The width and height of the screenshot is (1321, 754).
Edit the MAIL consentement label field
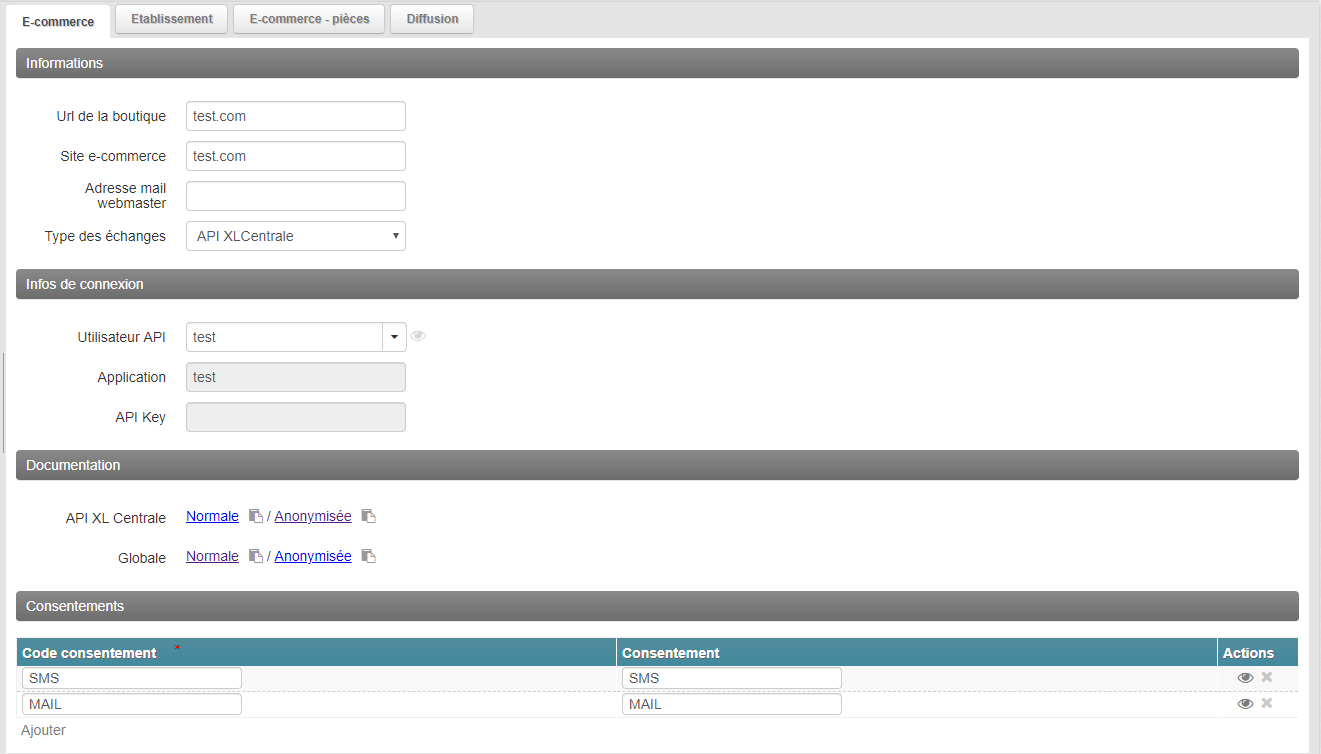click(732, 704)
